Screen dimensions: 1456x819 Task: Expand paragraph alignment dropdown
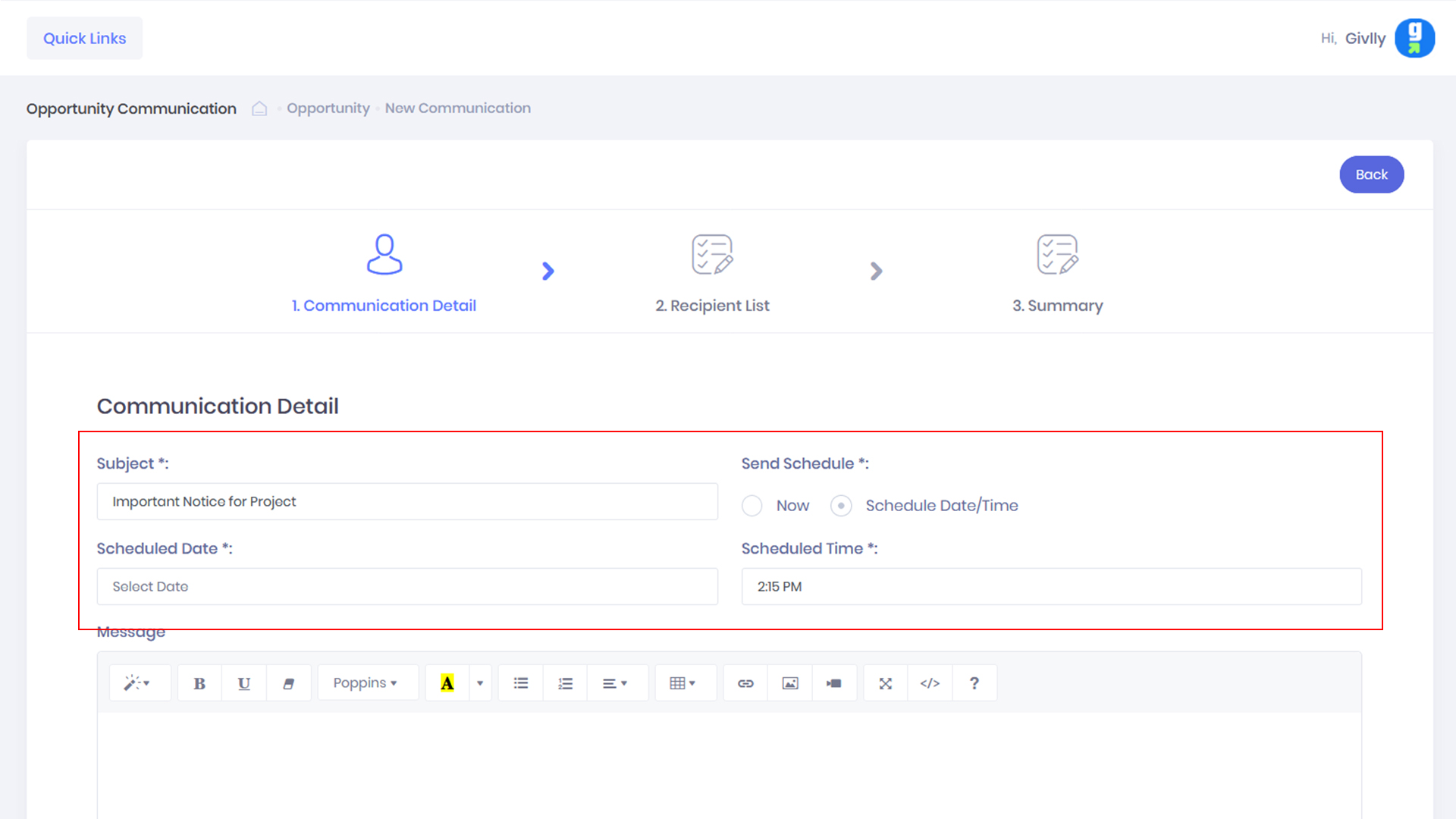click(615, 683)
